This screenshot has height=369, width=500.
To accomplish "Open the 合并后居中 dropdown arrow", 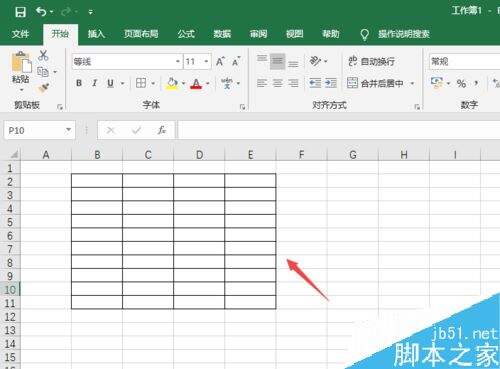I will 412,83.
